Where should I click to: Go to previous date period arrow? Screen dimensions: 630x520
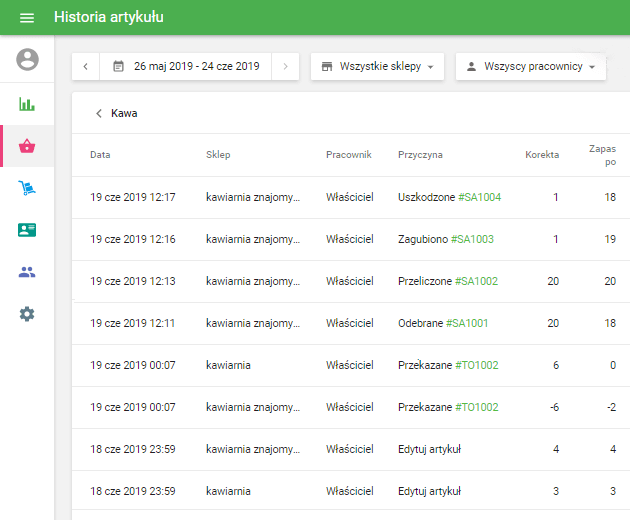point(86,67)
